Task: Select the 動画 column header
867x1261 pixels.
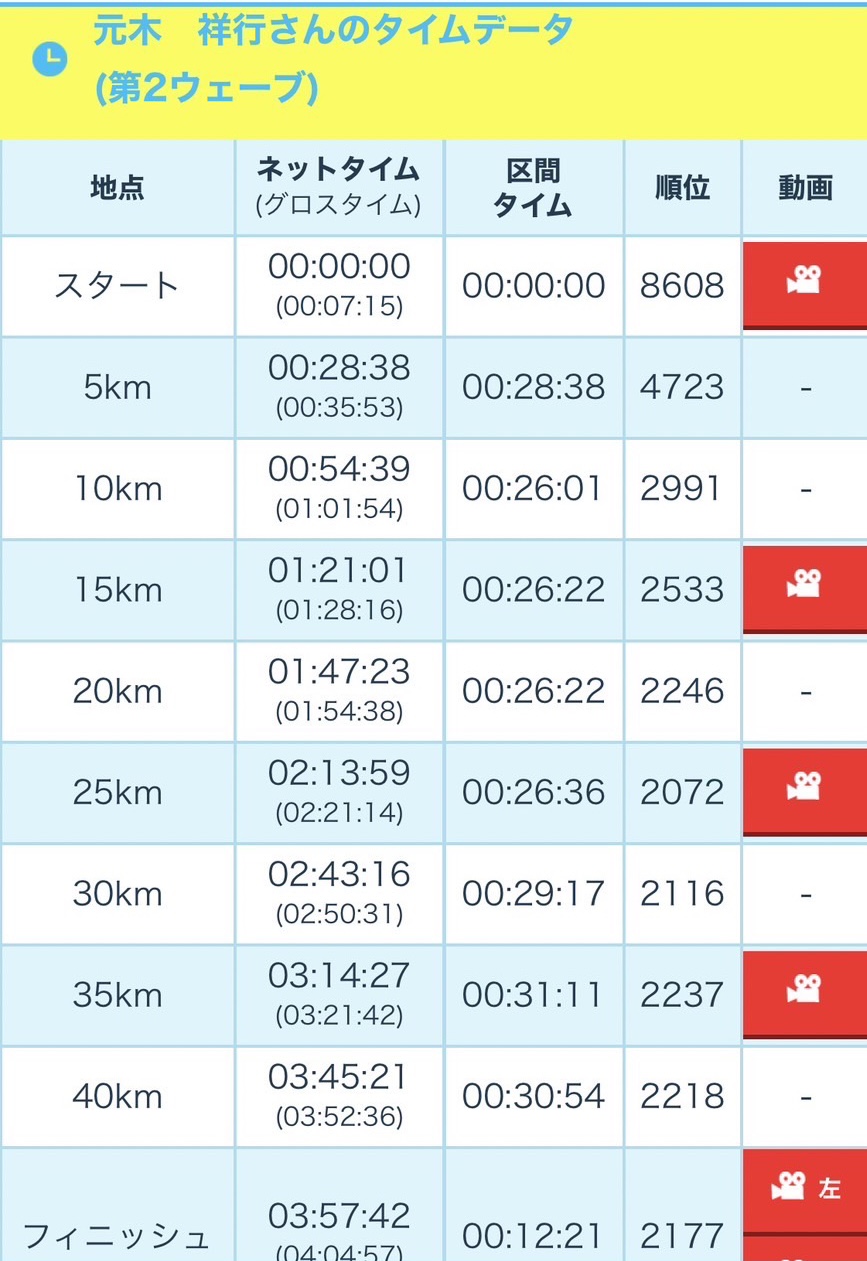Action: pyautogui.click(x=805, y=188)
